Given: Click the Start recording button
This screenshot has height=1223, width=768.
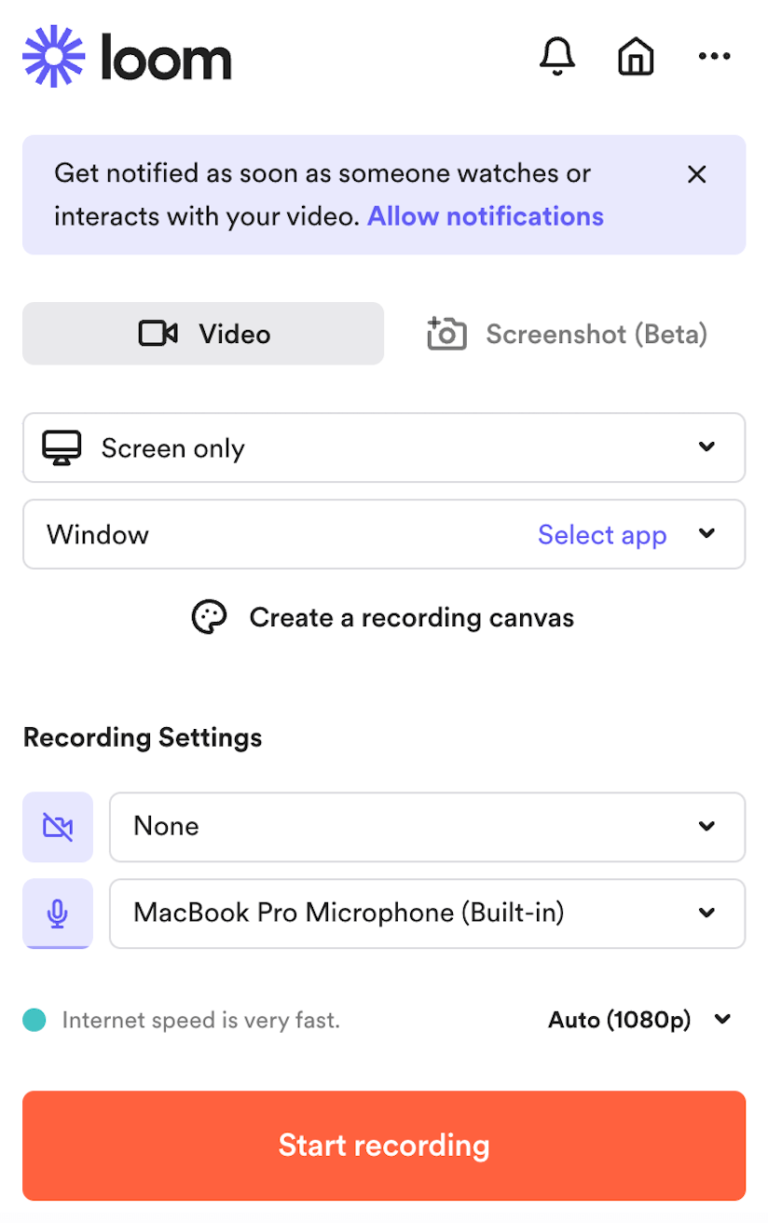Looking at the screenshot, I should click(384, 1145).
